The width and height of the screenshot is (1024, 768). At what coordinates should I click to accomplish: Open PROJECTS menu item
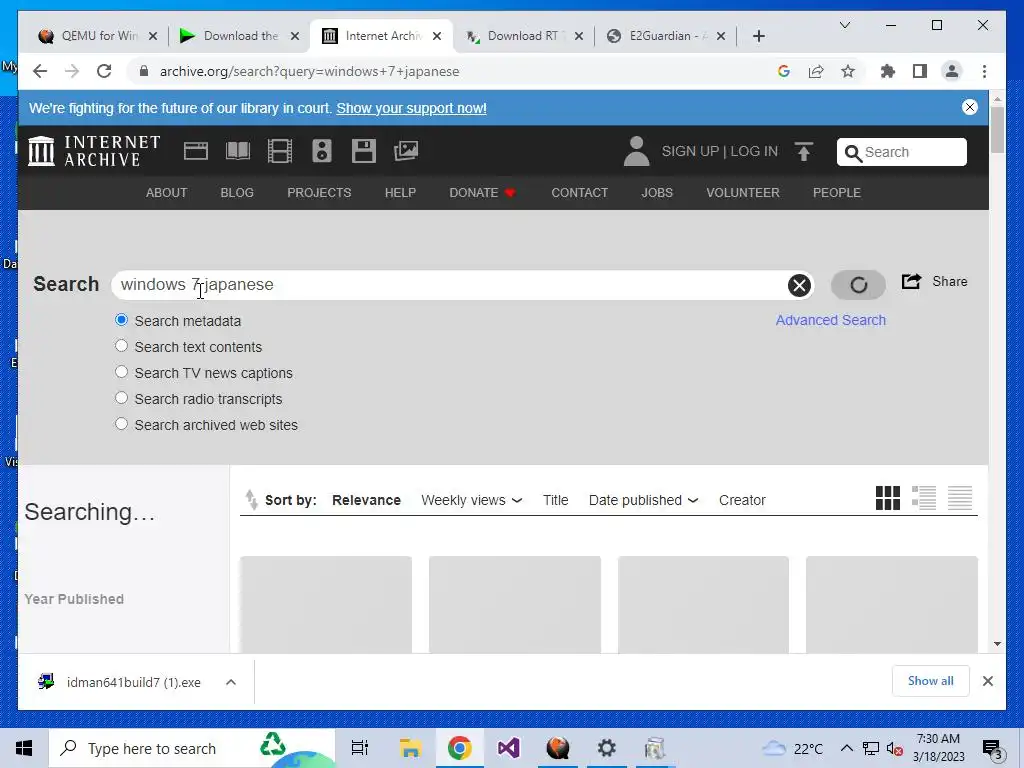[319, 193]
